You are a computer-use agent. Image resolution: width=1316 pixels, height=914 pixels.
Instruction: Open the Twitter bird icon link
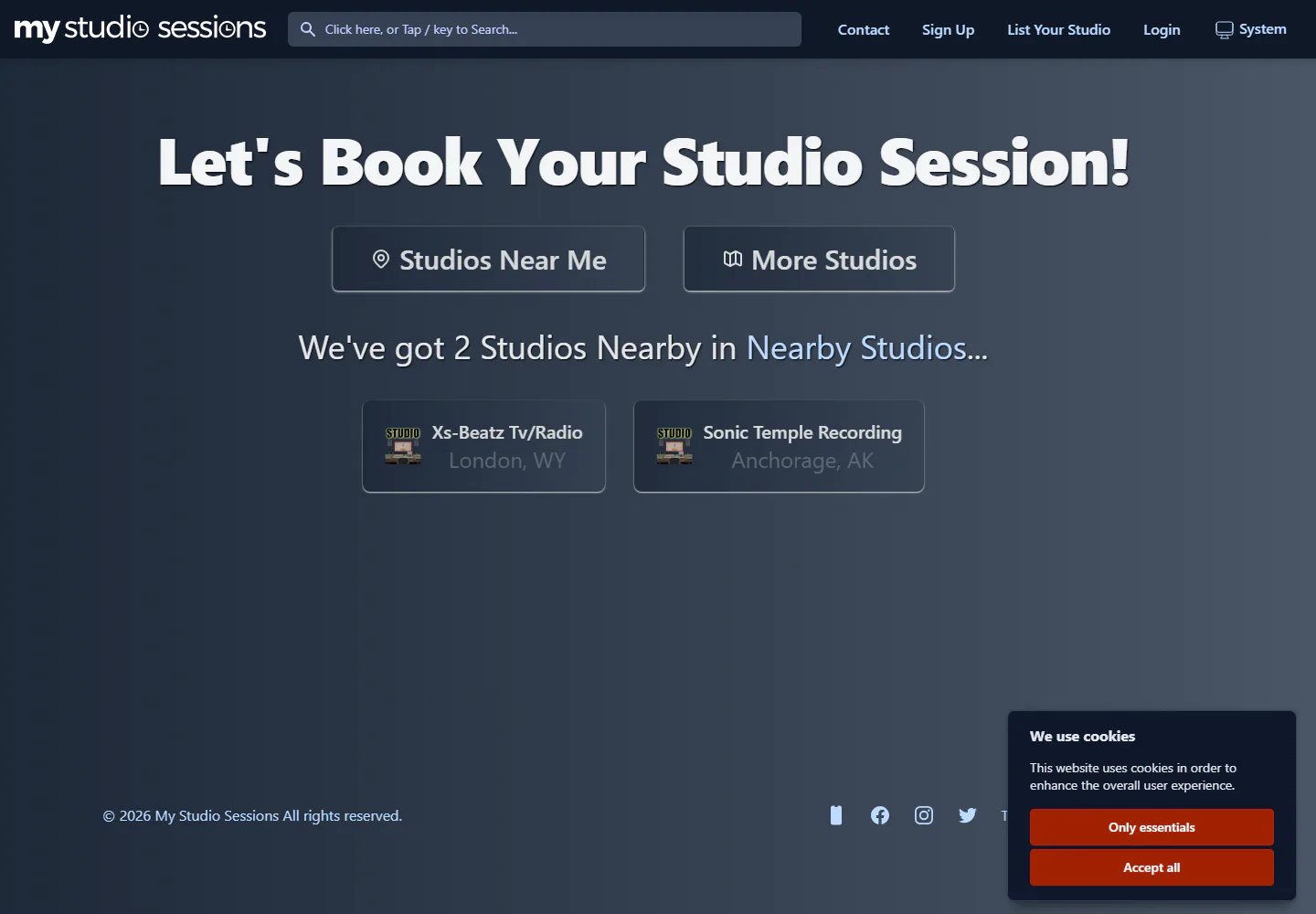[x=968, y=815]
